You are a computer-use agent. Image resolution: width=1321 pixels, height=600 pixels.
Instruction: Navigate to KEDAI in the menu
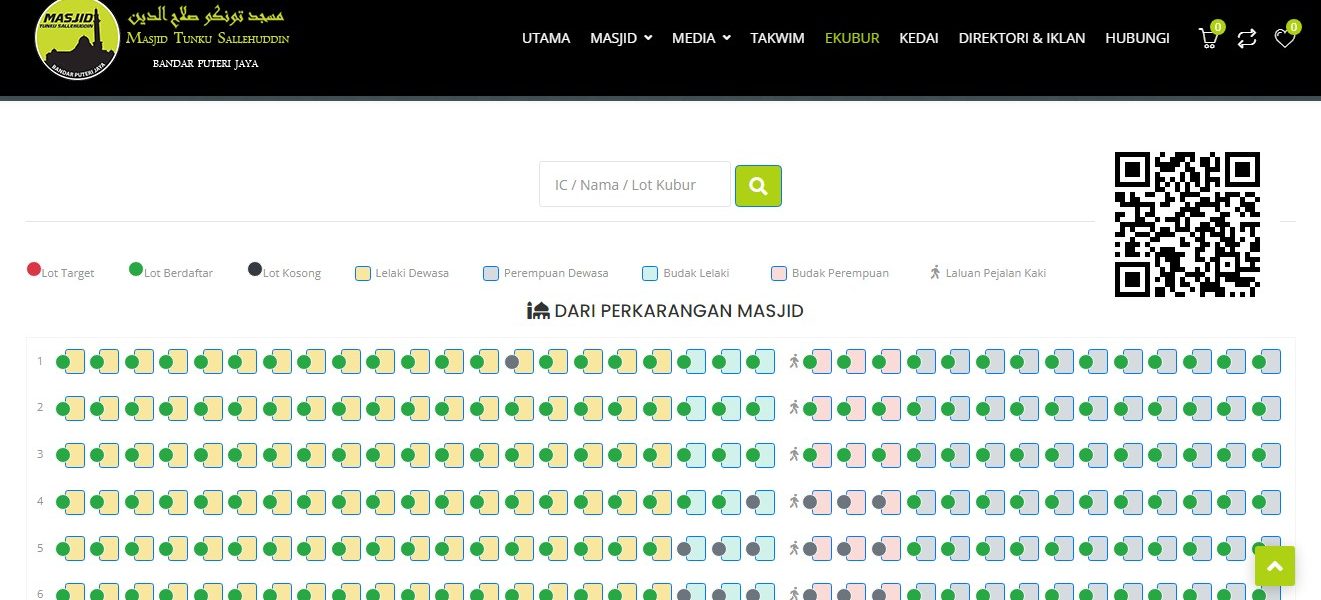[918, 38]
